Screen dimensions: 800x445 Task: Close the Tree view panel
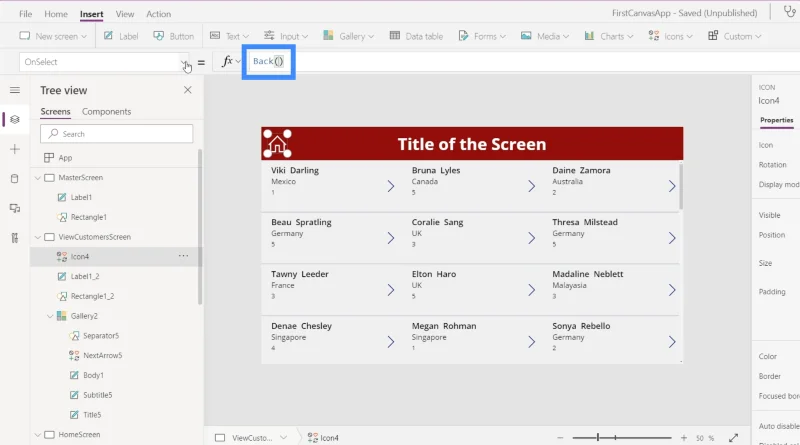(188, 90)
